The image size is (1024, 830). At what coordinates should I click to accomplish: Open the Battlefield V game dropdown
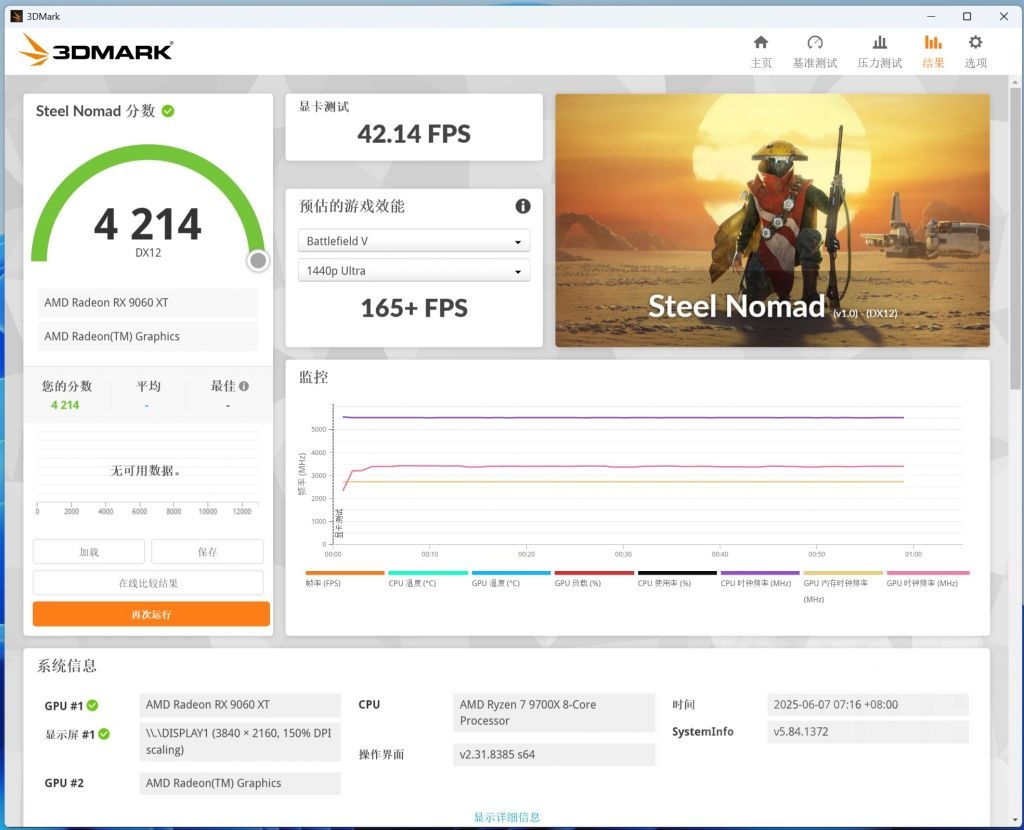pyautogui.click(x=413, y=241)
